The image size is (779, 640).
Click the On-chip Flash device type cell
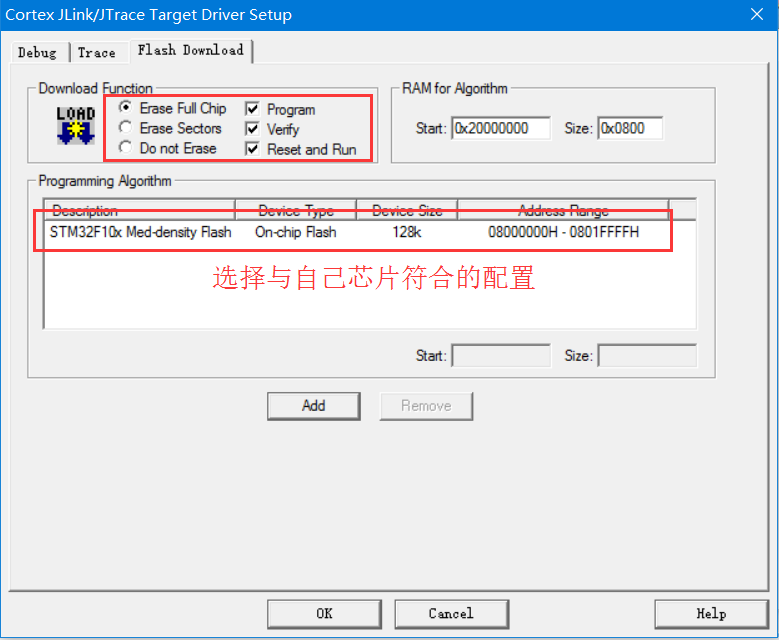pos(296,232)
